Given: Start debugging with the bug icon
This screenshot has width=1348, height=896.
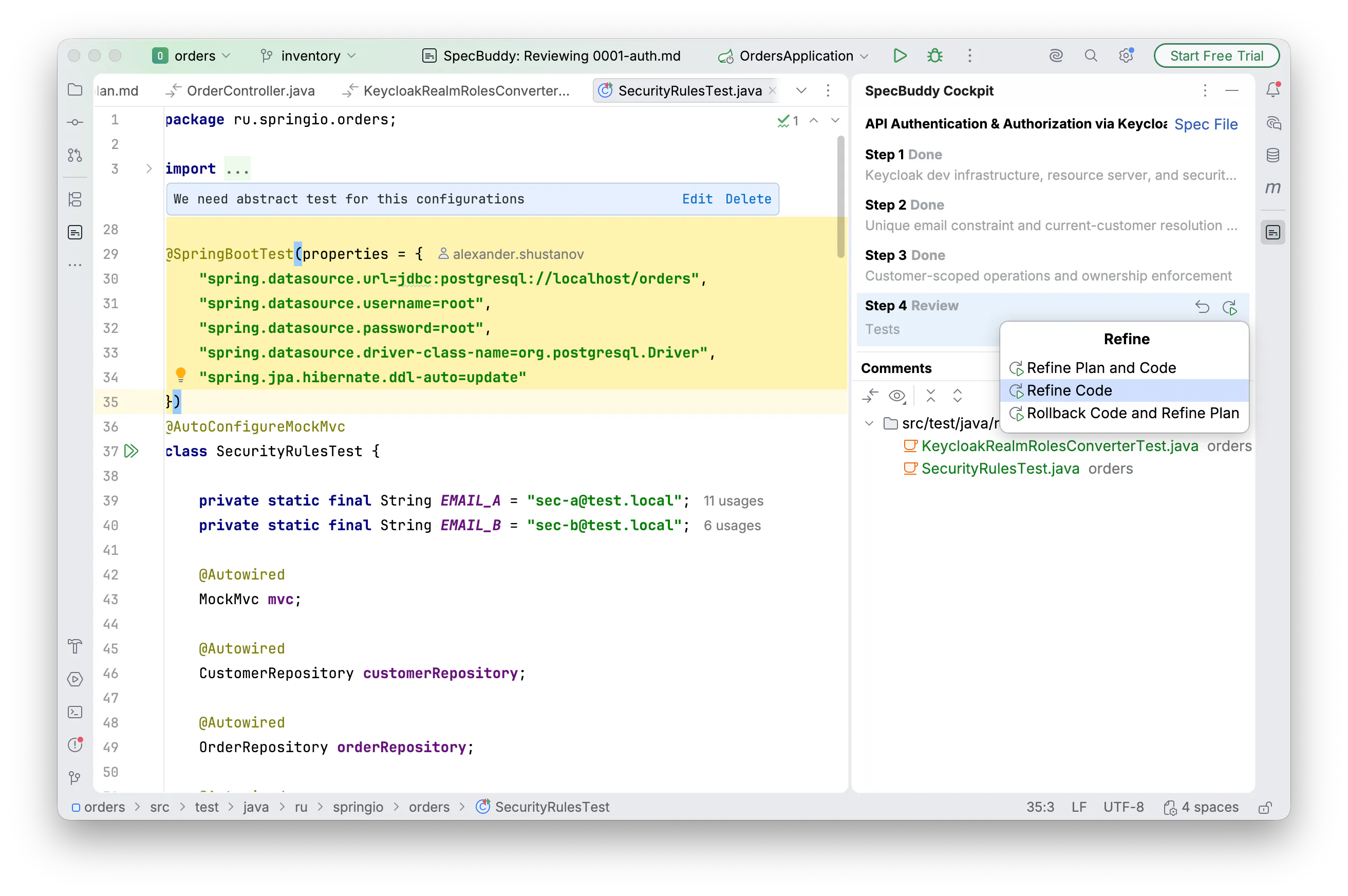Looking at the screenshot, I should pyautogui.click(x=935, y=55).
